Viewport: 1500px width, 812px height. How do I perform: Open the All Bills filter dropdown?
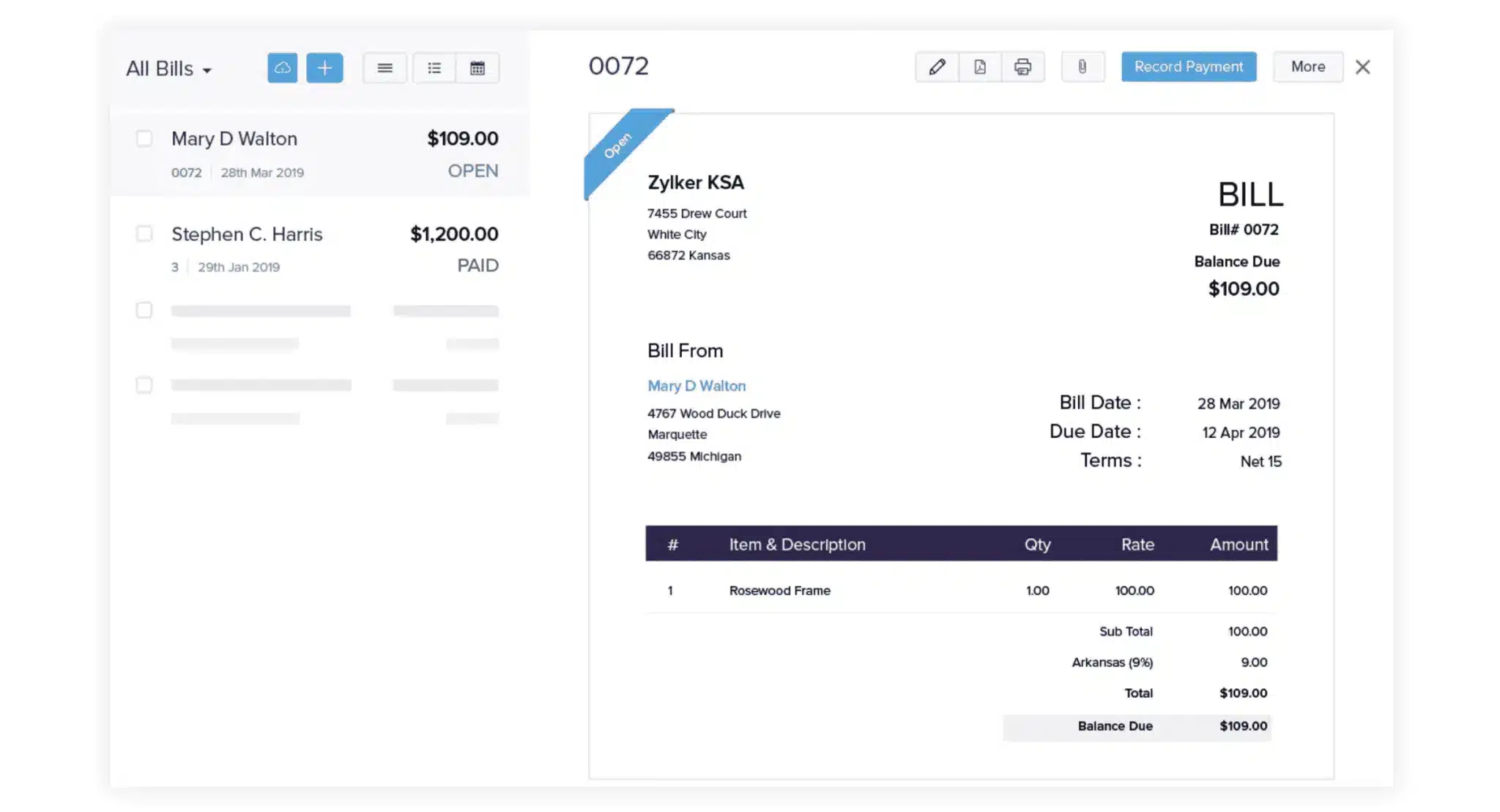click(168, 69)
